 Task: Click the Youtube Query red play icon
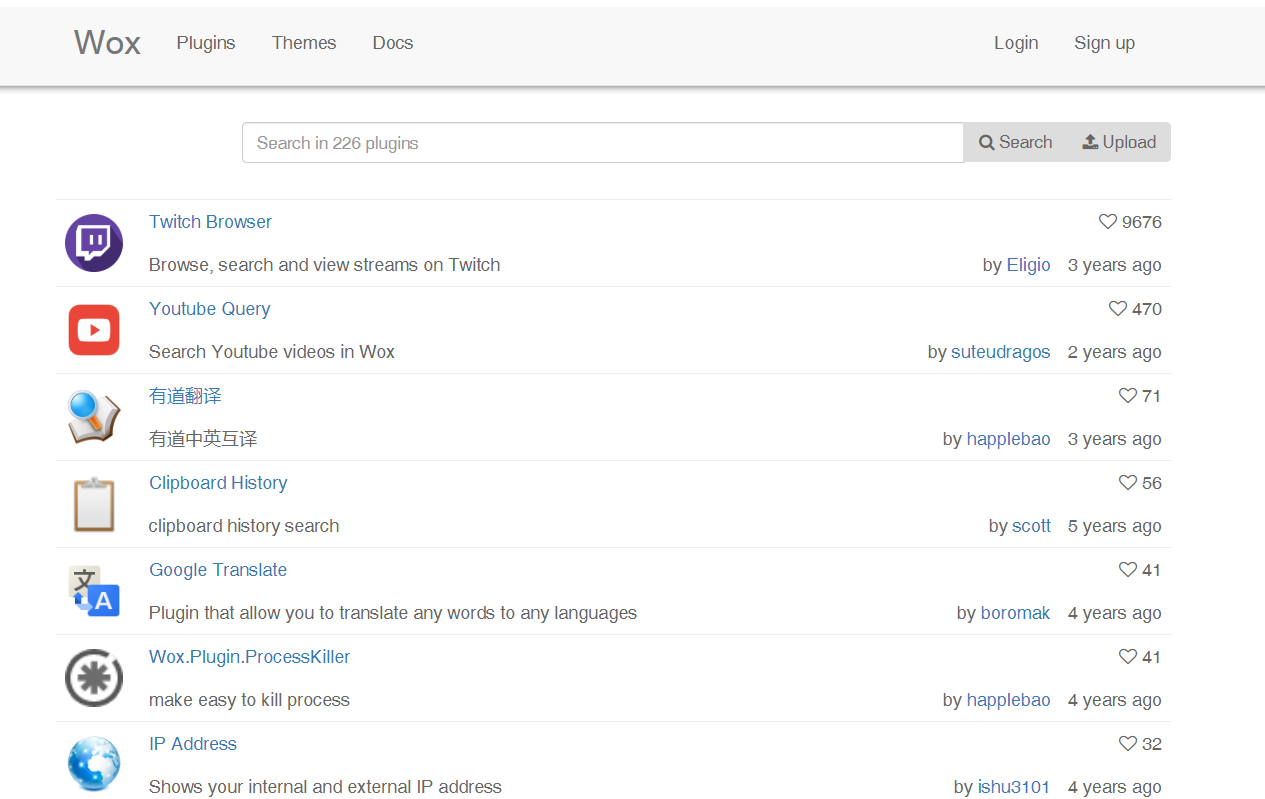pos(94,330)
